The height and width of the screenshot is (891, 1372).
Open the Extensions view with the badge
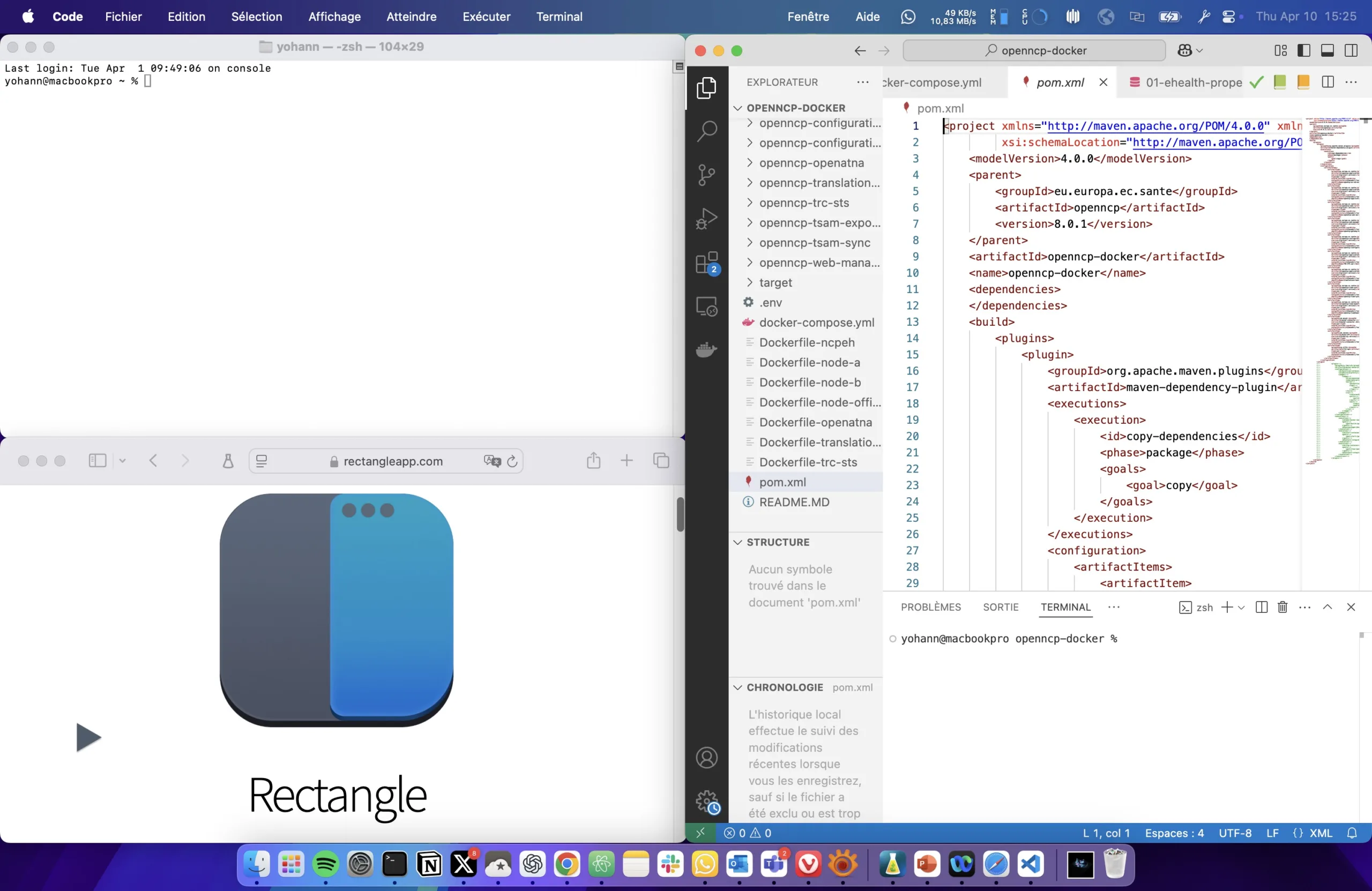coord(707,264)
